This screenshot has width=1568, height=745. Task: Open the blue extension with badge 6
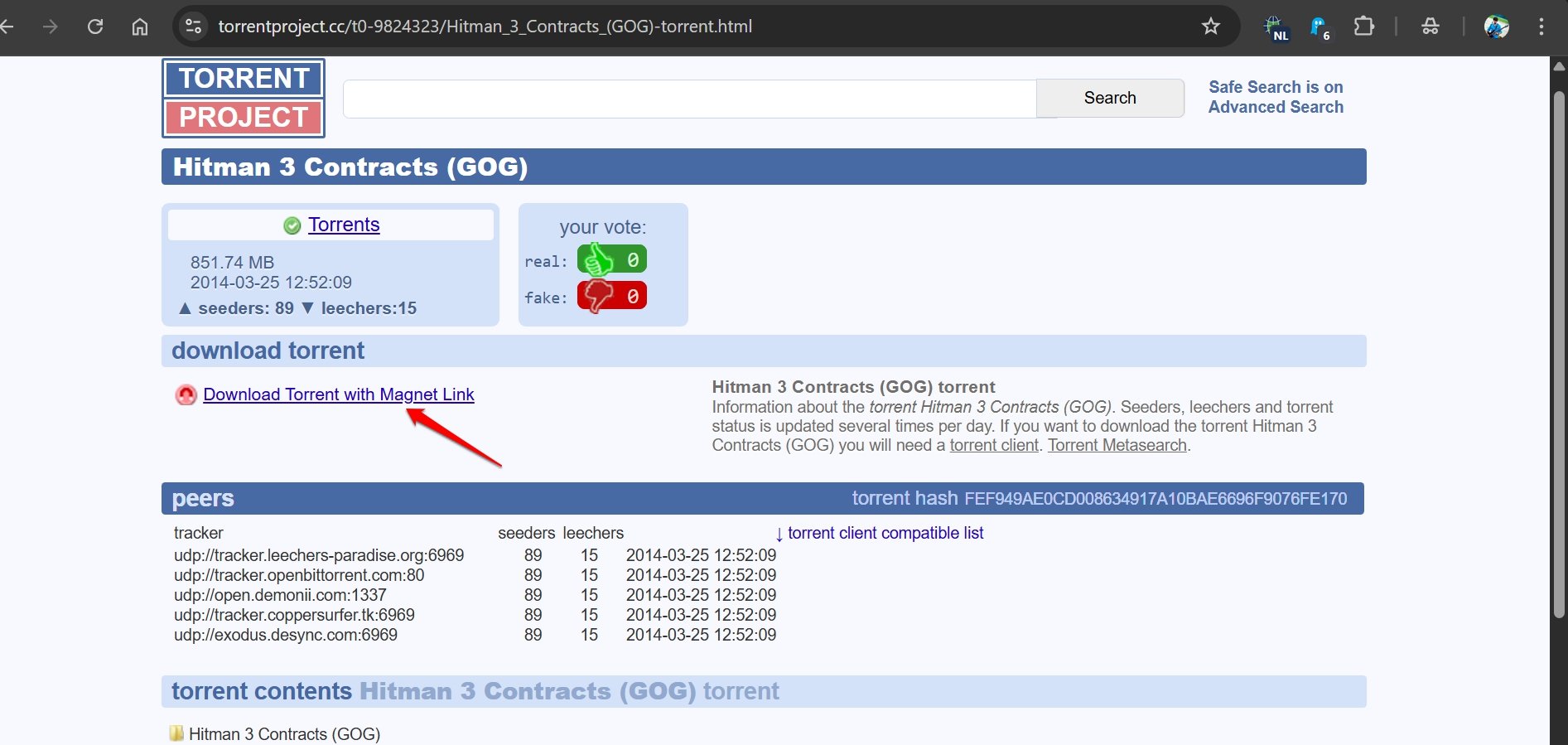click(x=1320, y=27)
